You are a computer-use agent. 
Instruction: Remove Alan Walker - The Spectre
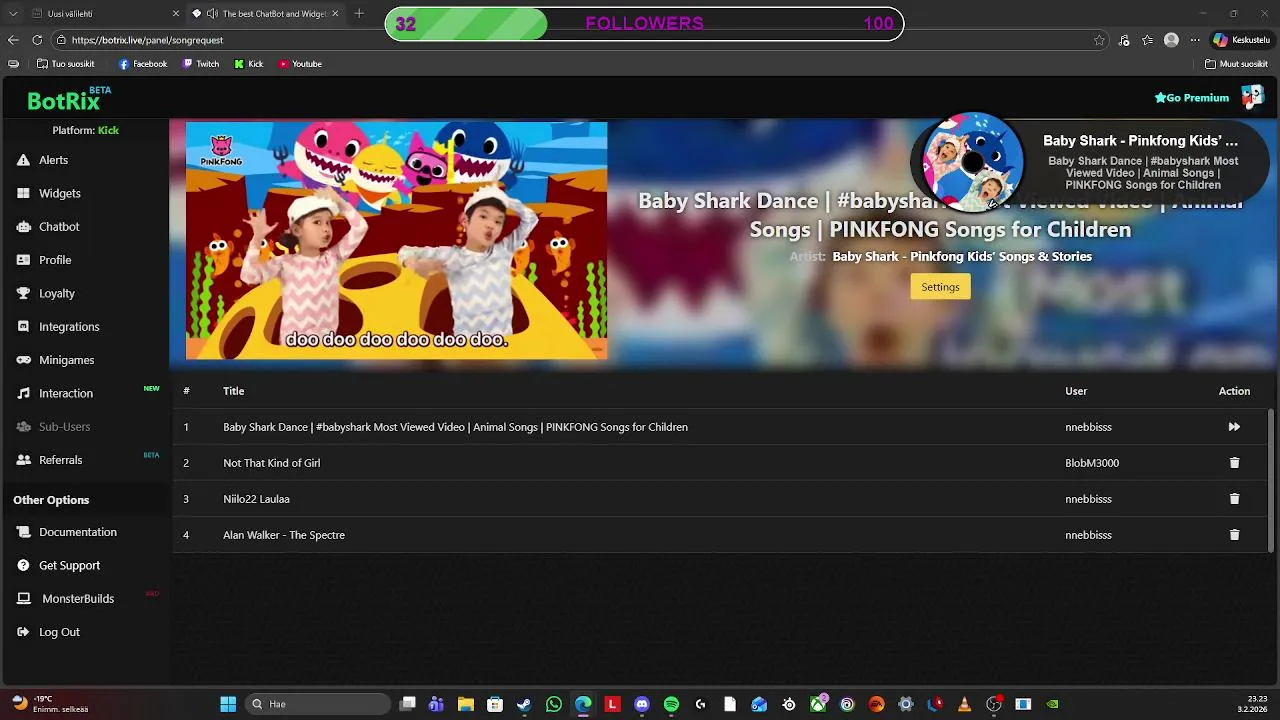coord(1234,535)
